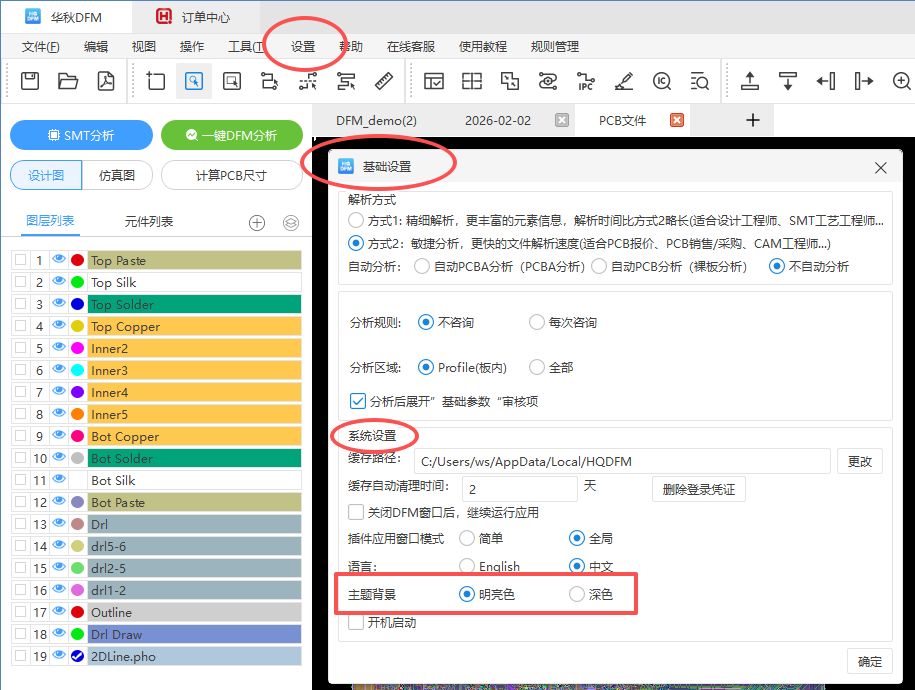Viewport: 915px width, 690px height.
Task: Click the IPC netlist toolbar icon
Action: tap(585, 81)
